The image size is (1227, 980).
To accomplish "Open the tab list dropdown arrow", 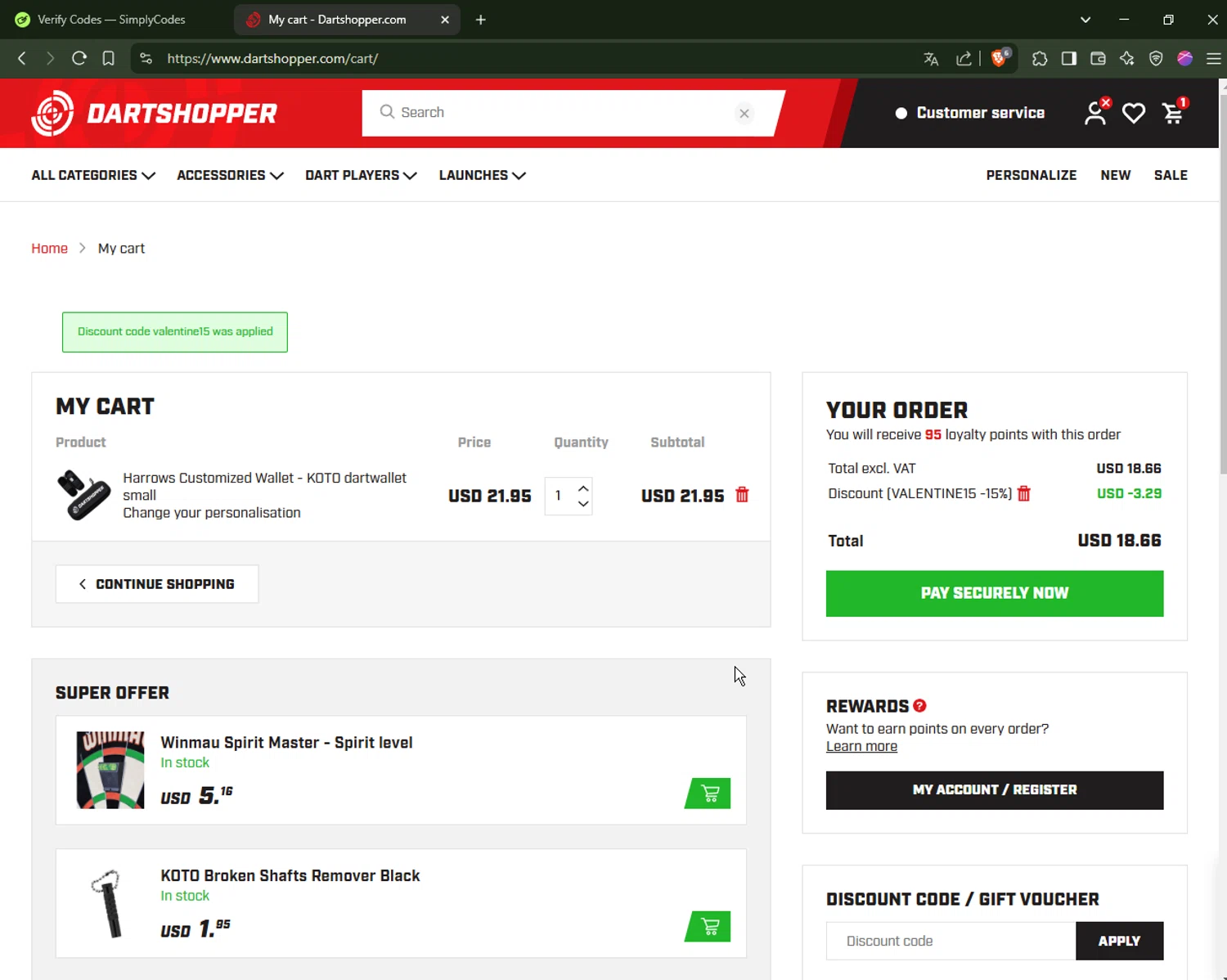I will 1085,20.
